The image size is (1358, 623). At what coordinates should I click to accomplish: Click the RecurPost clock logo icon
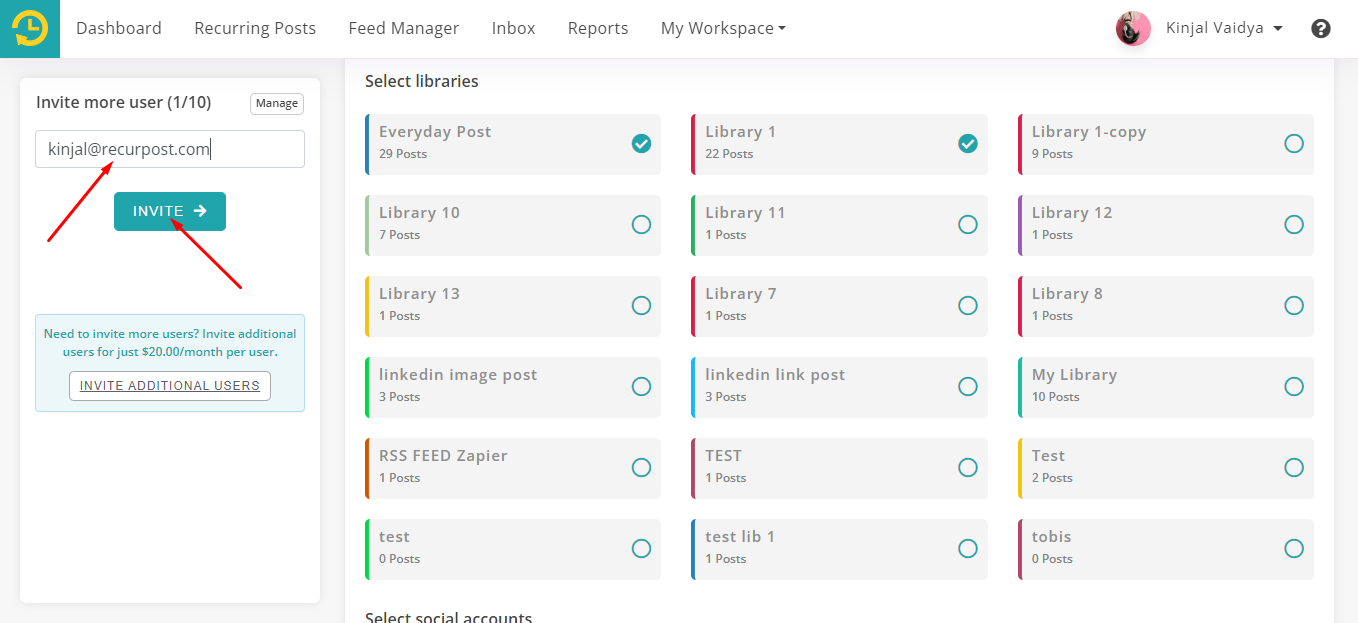tap(30, 28)
